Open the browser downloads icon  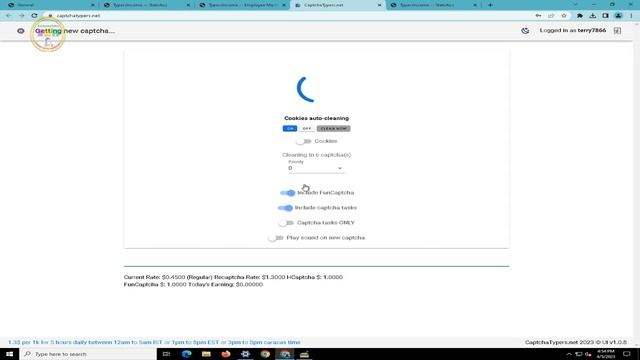(593, 16)
